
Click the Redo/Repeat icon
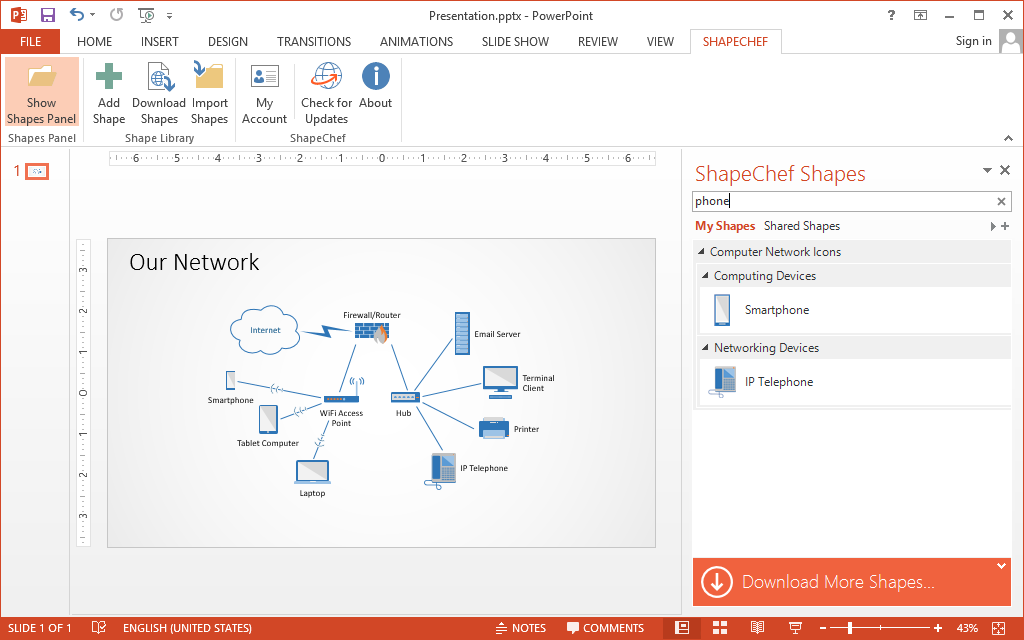[x=116, y=14]
